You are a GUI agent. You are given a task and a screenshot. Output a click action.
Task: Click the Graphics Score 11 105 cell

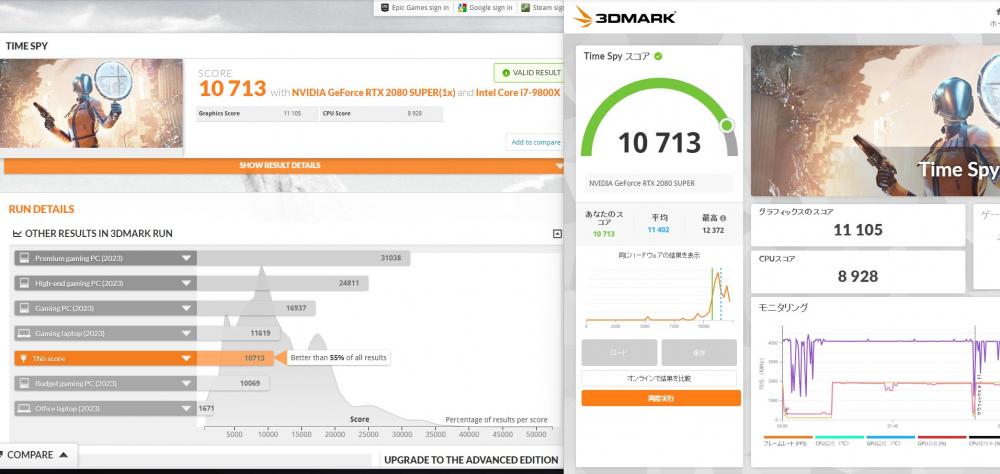(x=258, y=114)
